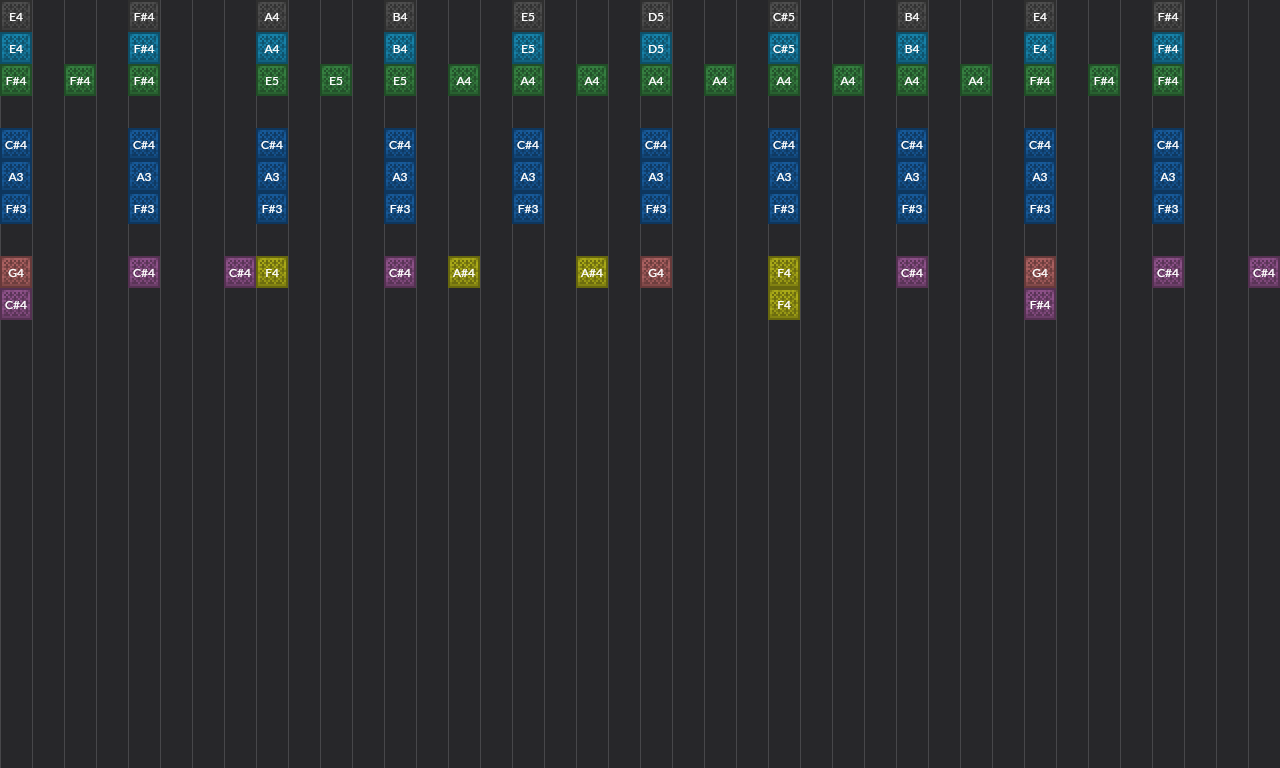Select red G4 note above purple C#4

tap(16, 273)
